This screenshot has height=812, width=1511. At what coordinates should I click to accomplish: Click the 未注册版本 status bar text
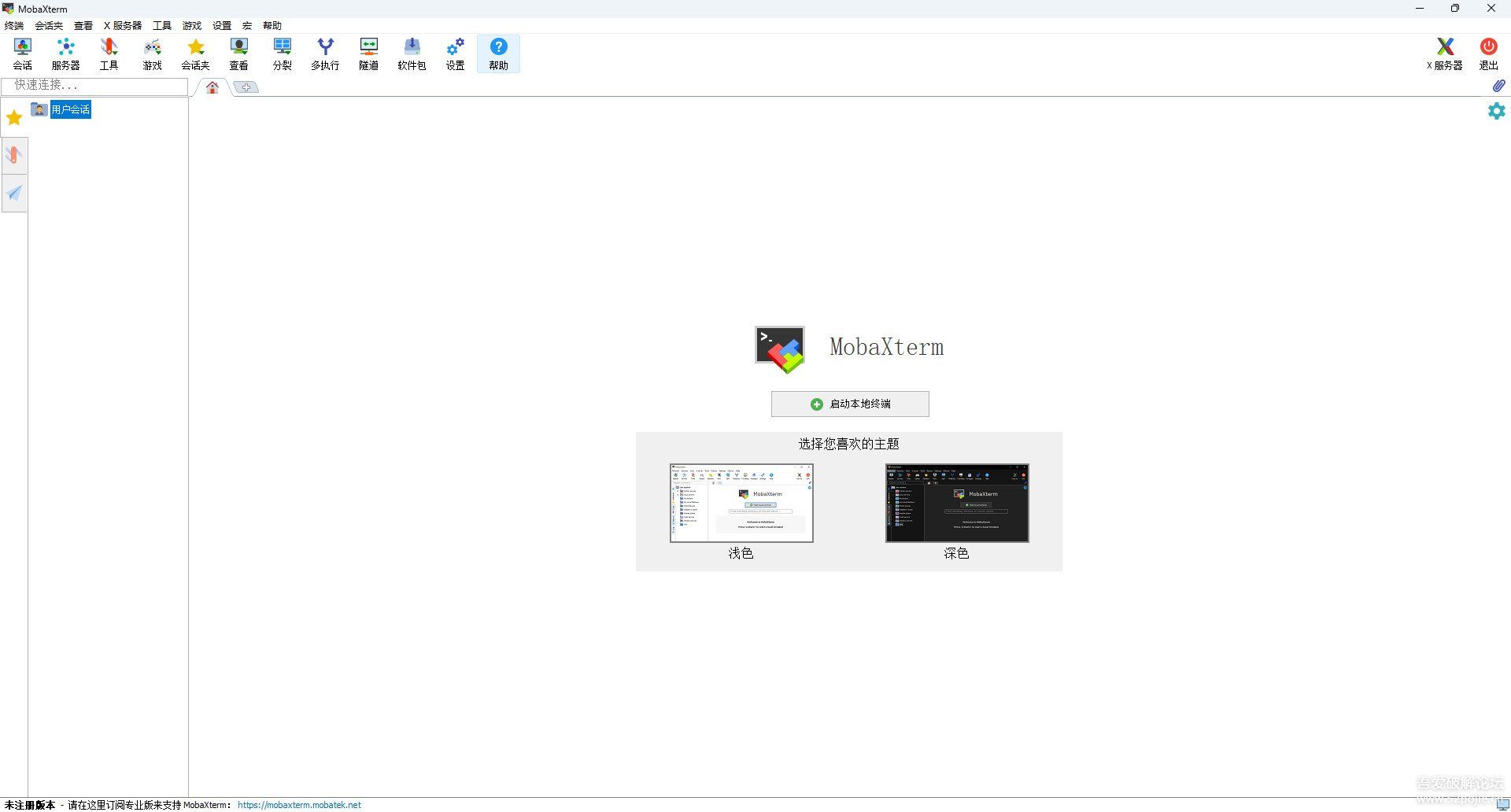coord(30,805)
